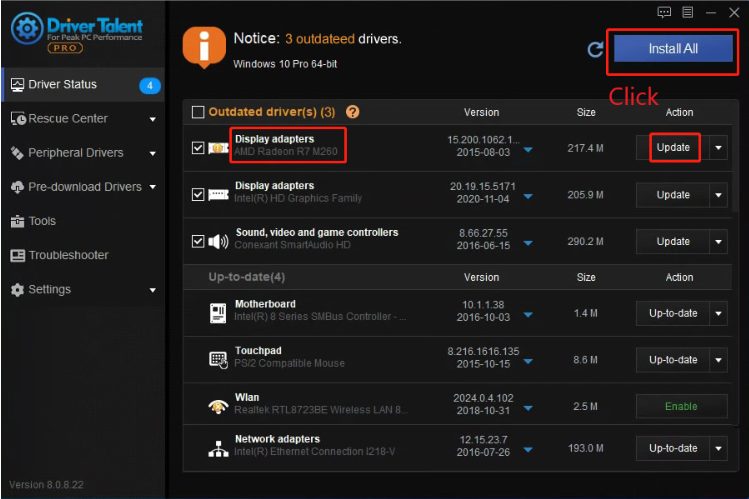Click the Install All button

pyautogui.click(x=673, y=49)
